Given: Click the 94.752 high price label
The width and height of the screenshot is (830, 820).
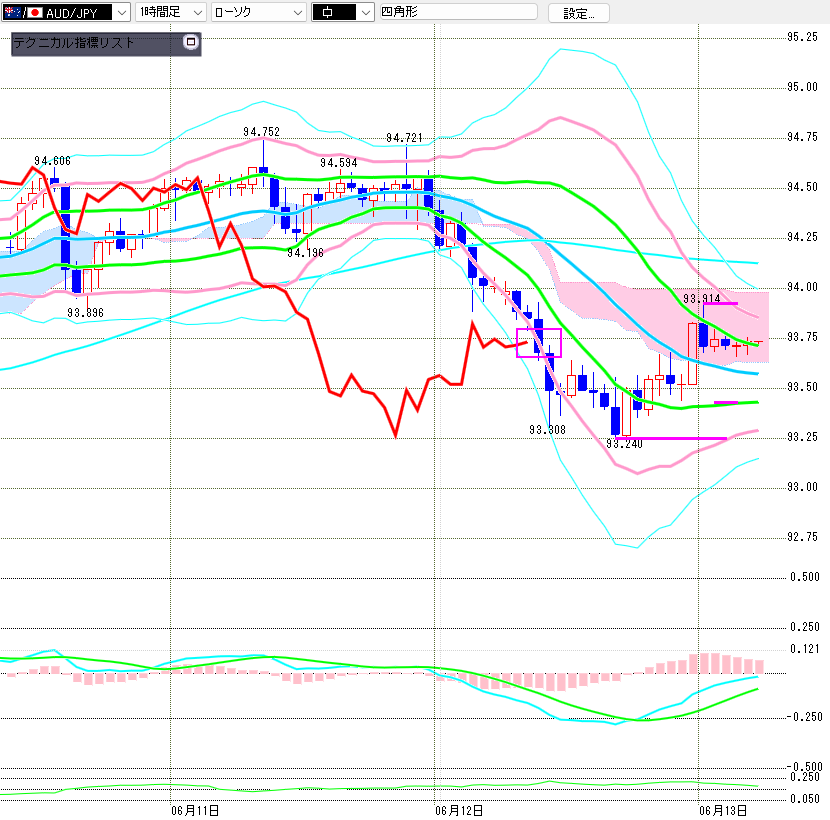Looking at the screenshot, I should (261, 132).
